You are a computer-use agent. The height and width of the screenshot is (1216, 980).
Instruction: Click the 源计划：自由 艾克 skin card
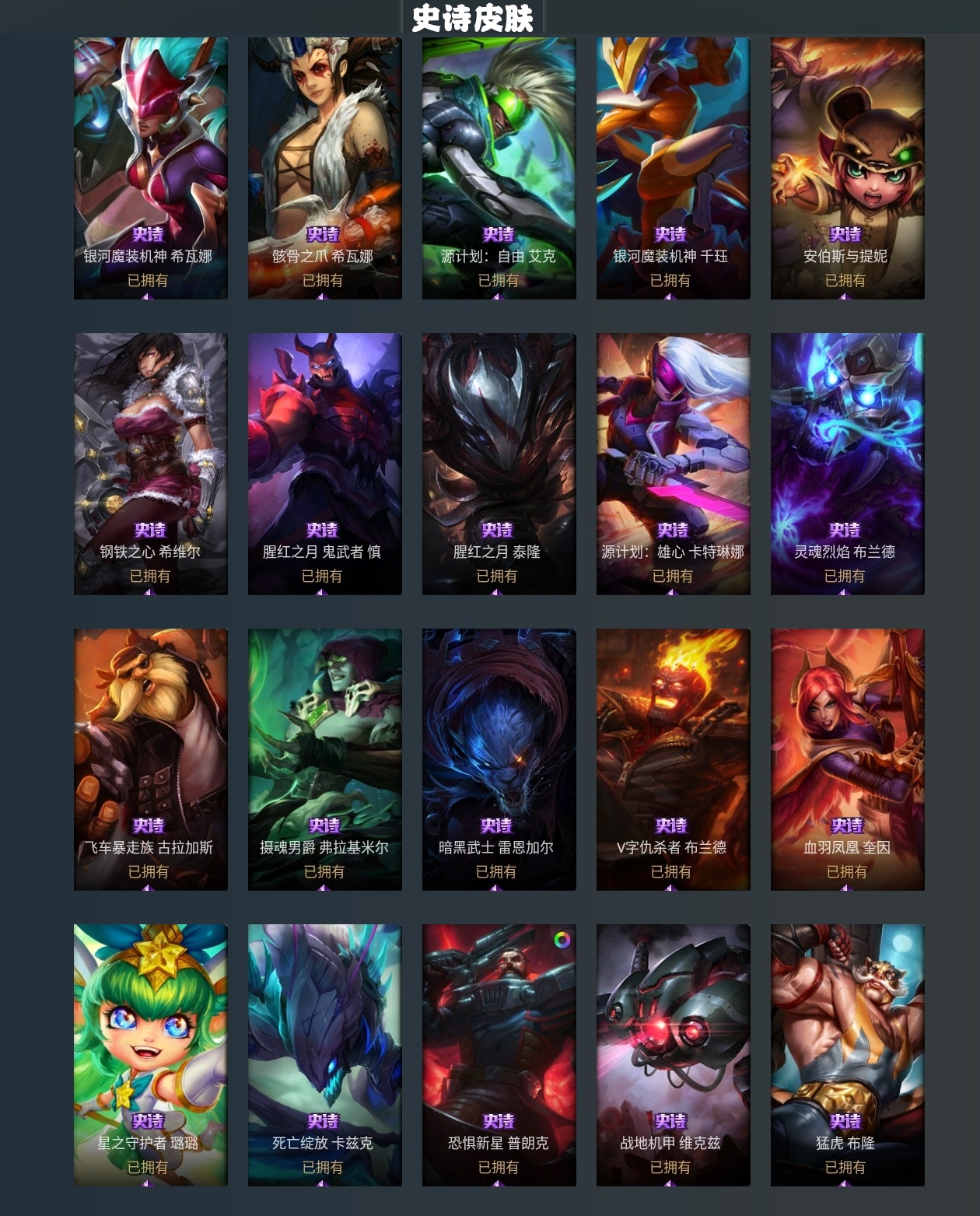tap(499, 168)
